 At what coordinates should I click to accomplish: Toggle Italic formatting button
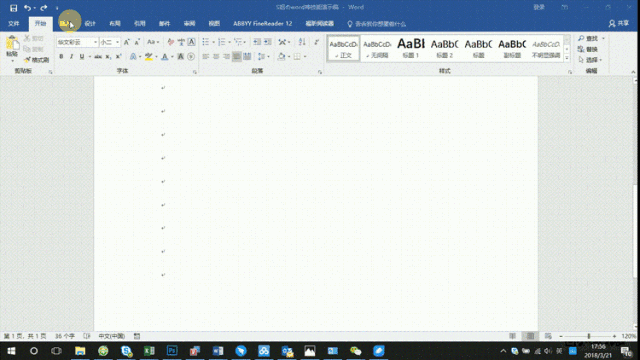(71, 57)
